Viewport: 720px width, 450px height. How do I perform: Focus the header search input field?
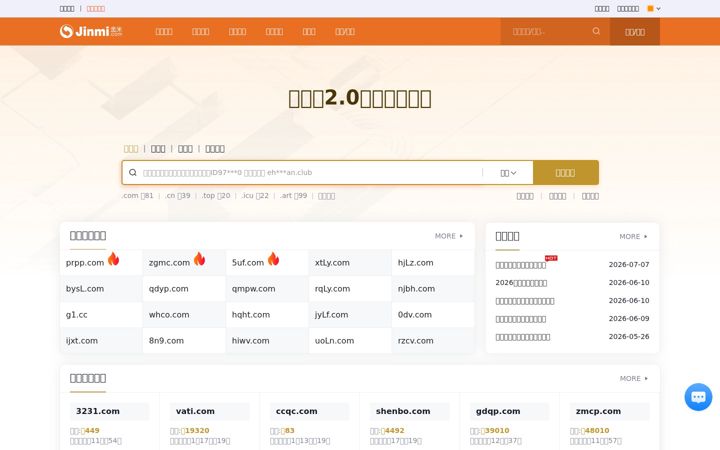(550, 31)
